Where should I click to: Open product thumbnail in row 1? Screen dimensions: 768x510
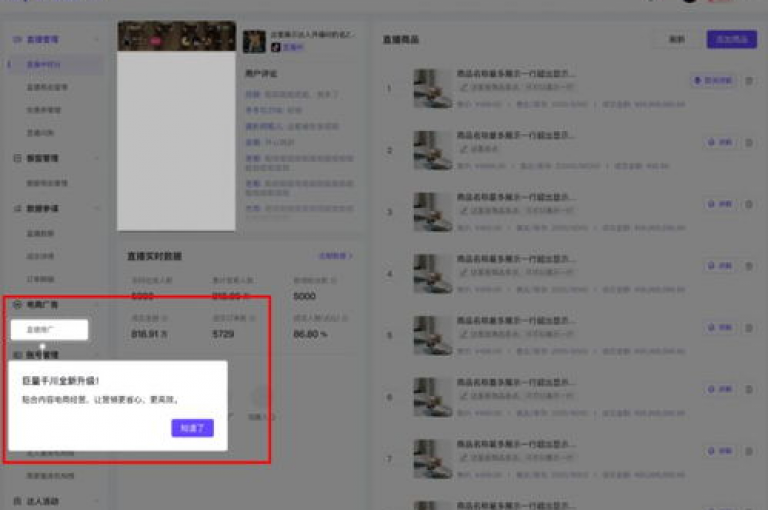coord(433,89)
